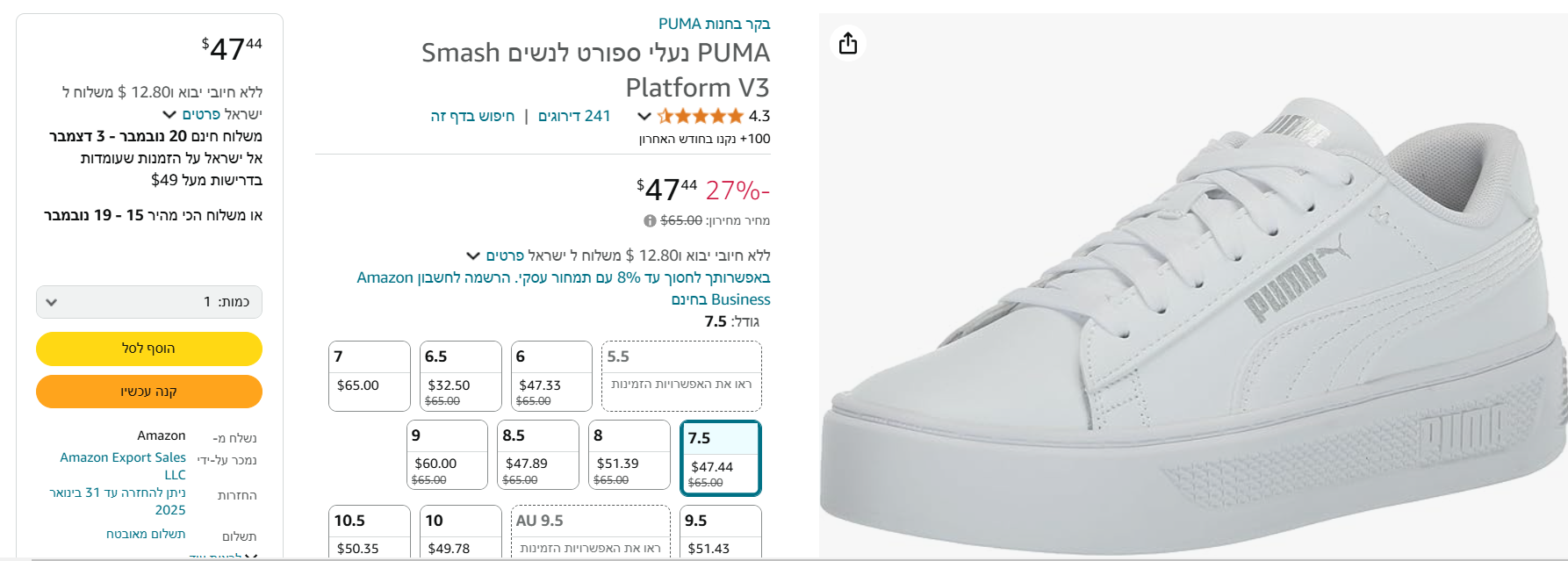Pick size 10.5 option
The height and width of the screenshot is (561, 1568).
click(369, 531)
